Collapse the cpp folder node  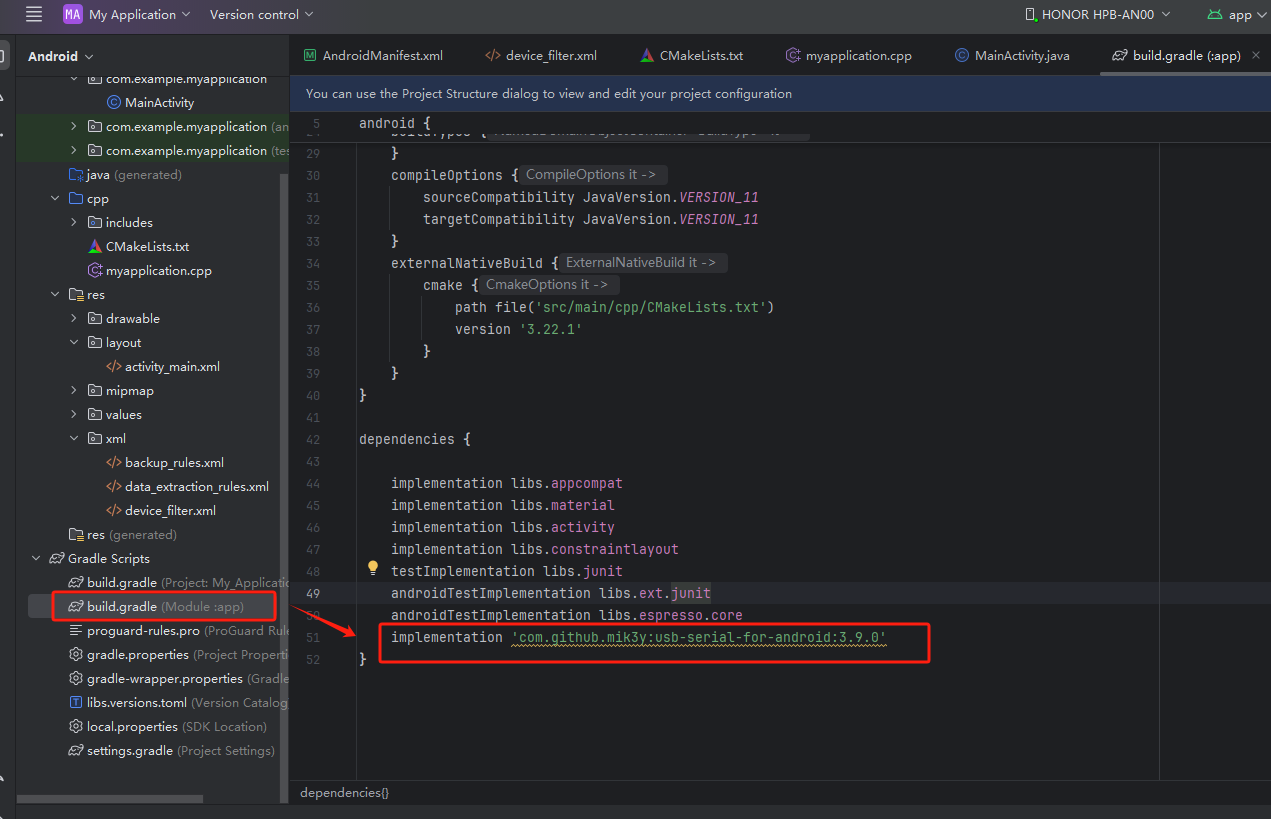55,198
